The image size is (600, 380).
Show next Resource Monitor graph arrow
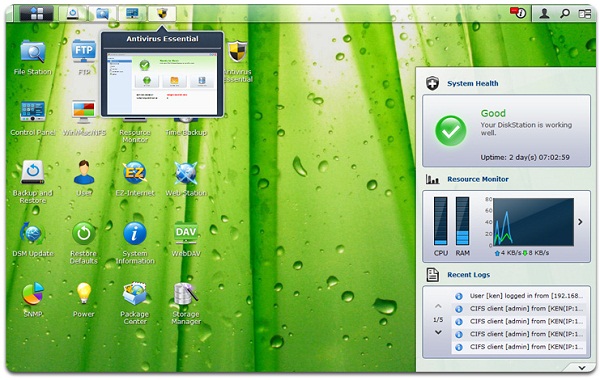[580, 222]
